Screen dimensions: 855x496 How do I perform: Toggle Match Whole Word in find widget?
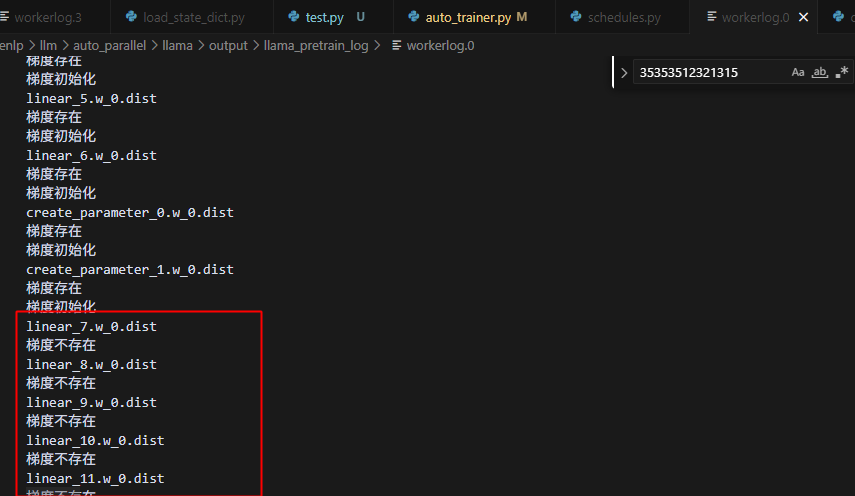pos(820,72)
